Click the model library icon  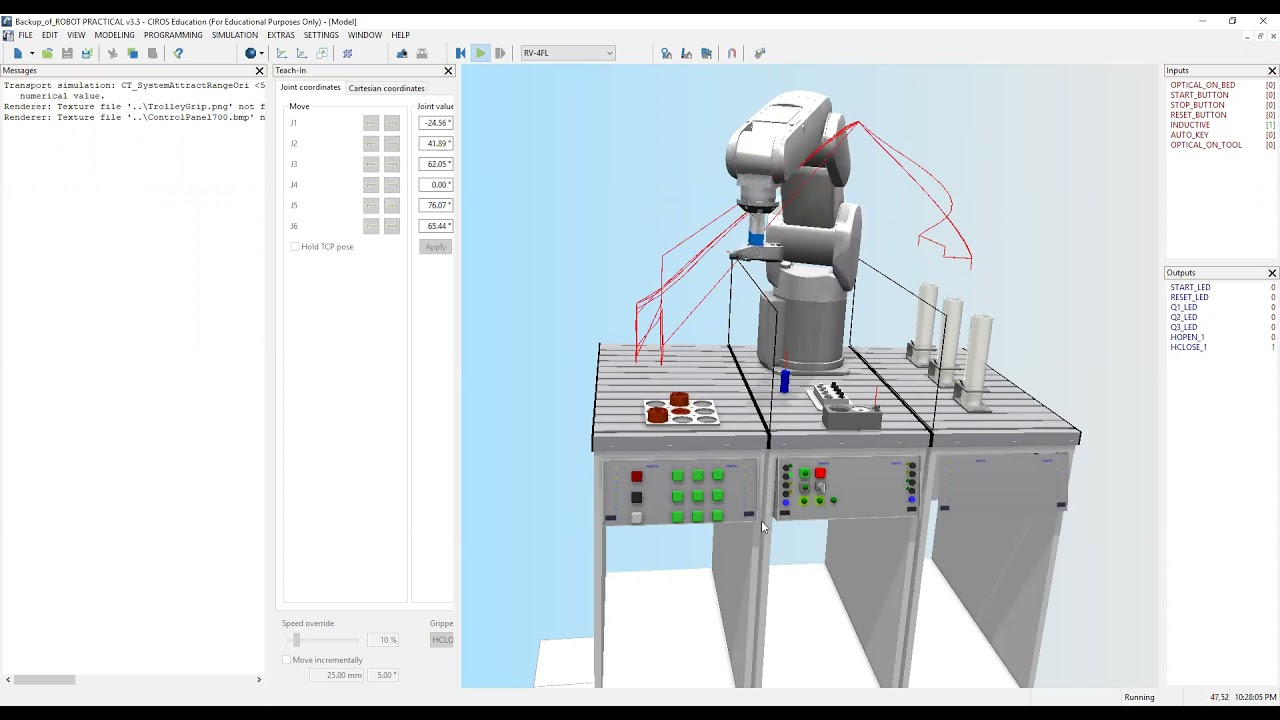[402, 53]
